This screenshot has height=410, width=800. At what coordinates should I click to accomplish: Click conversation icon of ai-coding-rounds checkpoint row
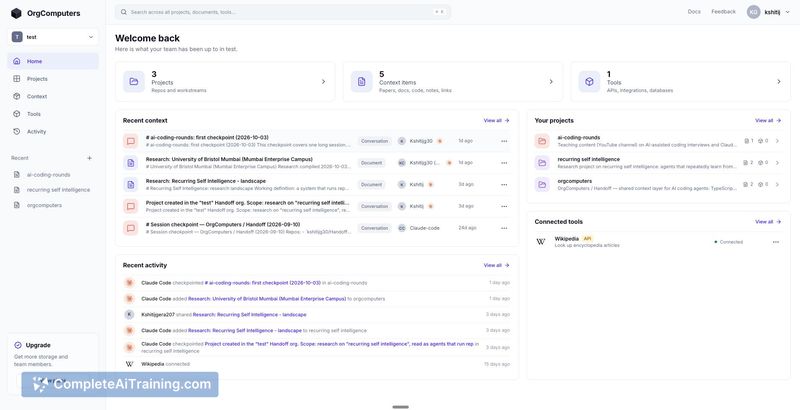coord(131,141)
